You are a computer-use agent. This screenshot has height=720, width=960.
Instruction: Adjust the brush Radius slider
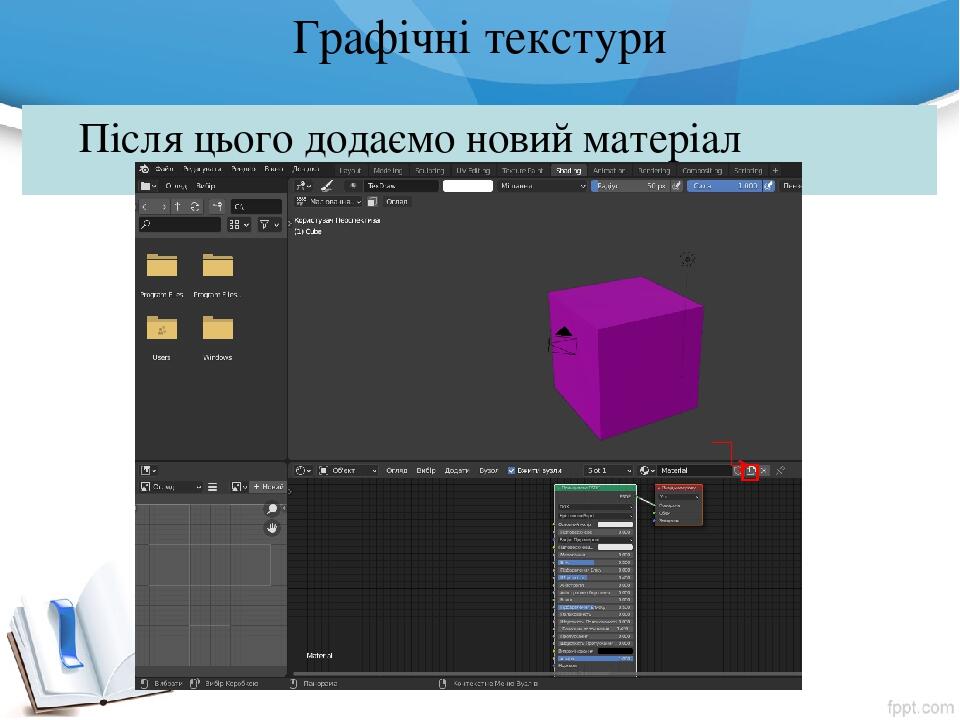click(630, 186)
